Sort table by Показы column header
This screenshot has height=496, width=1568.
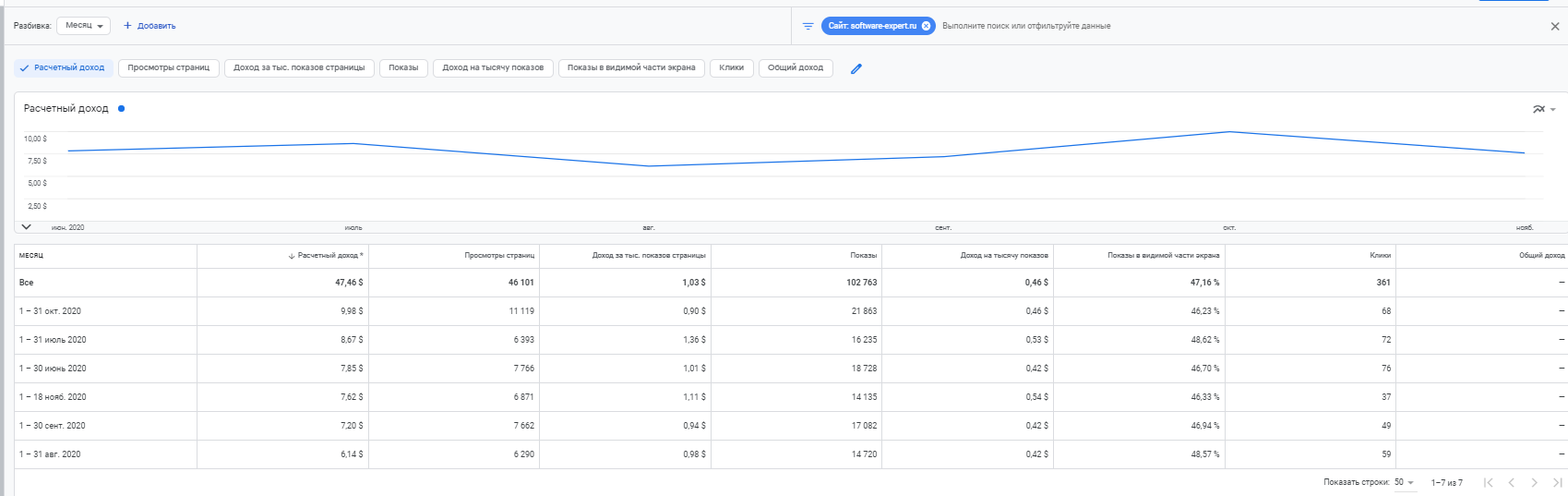(863, 255)
